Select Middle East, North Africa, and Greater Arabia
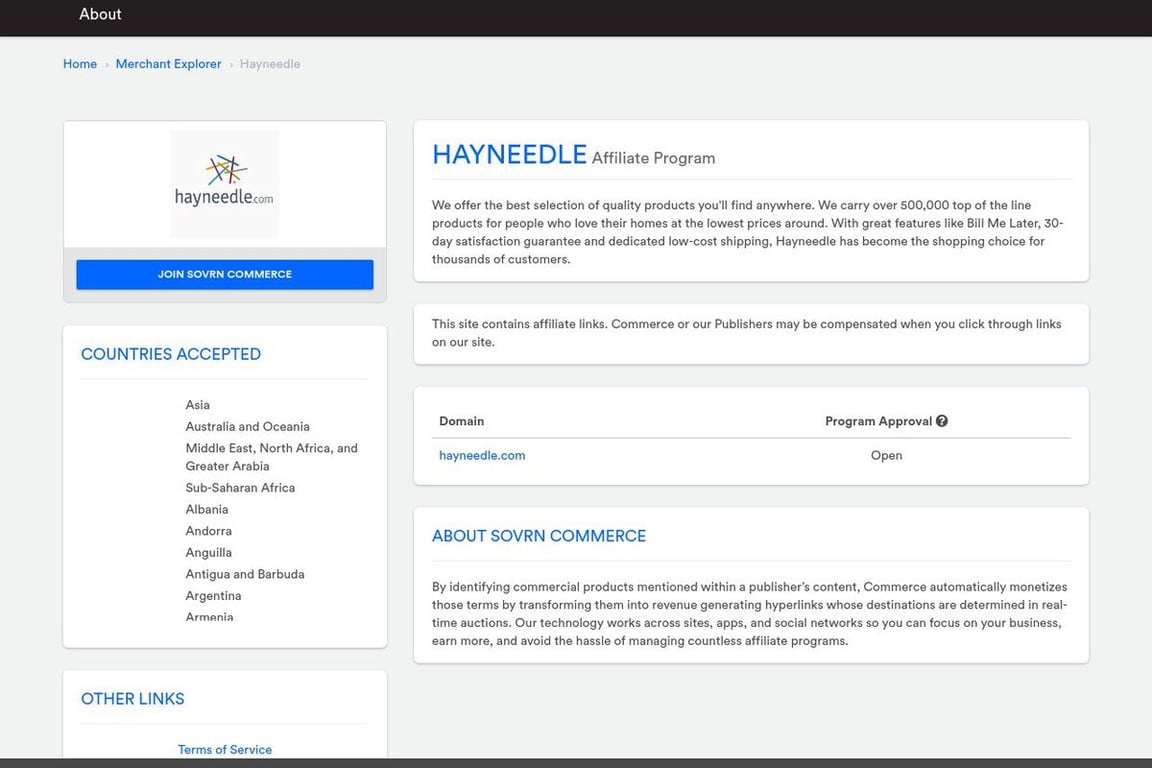This screenshot has height=768, width=1152. point(272,457)
